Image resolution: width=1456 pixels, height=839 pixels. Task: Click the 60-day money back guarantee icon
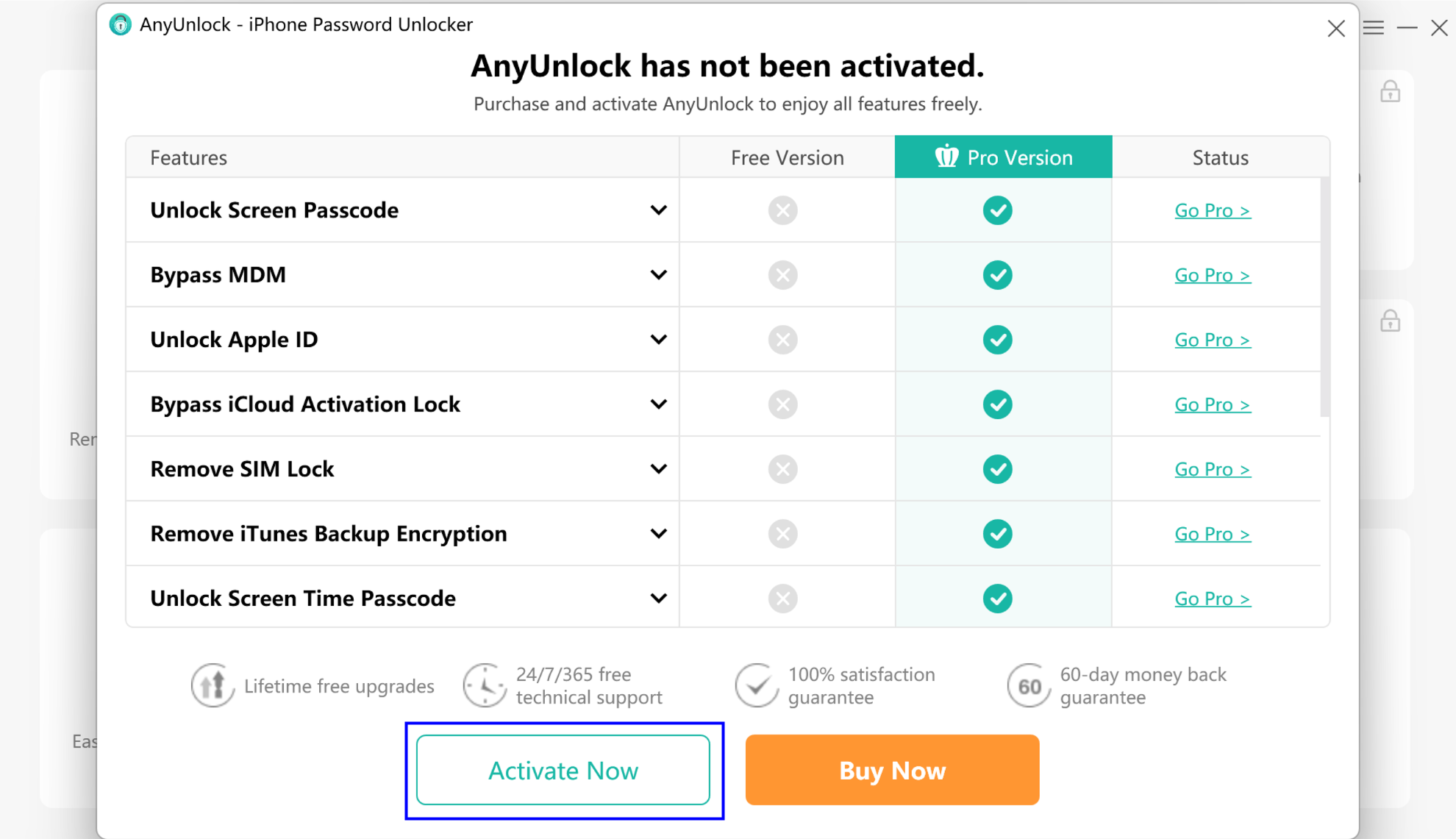click(x=1025, y=686)
